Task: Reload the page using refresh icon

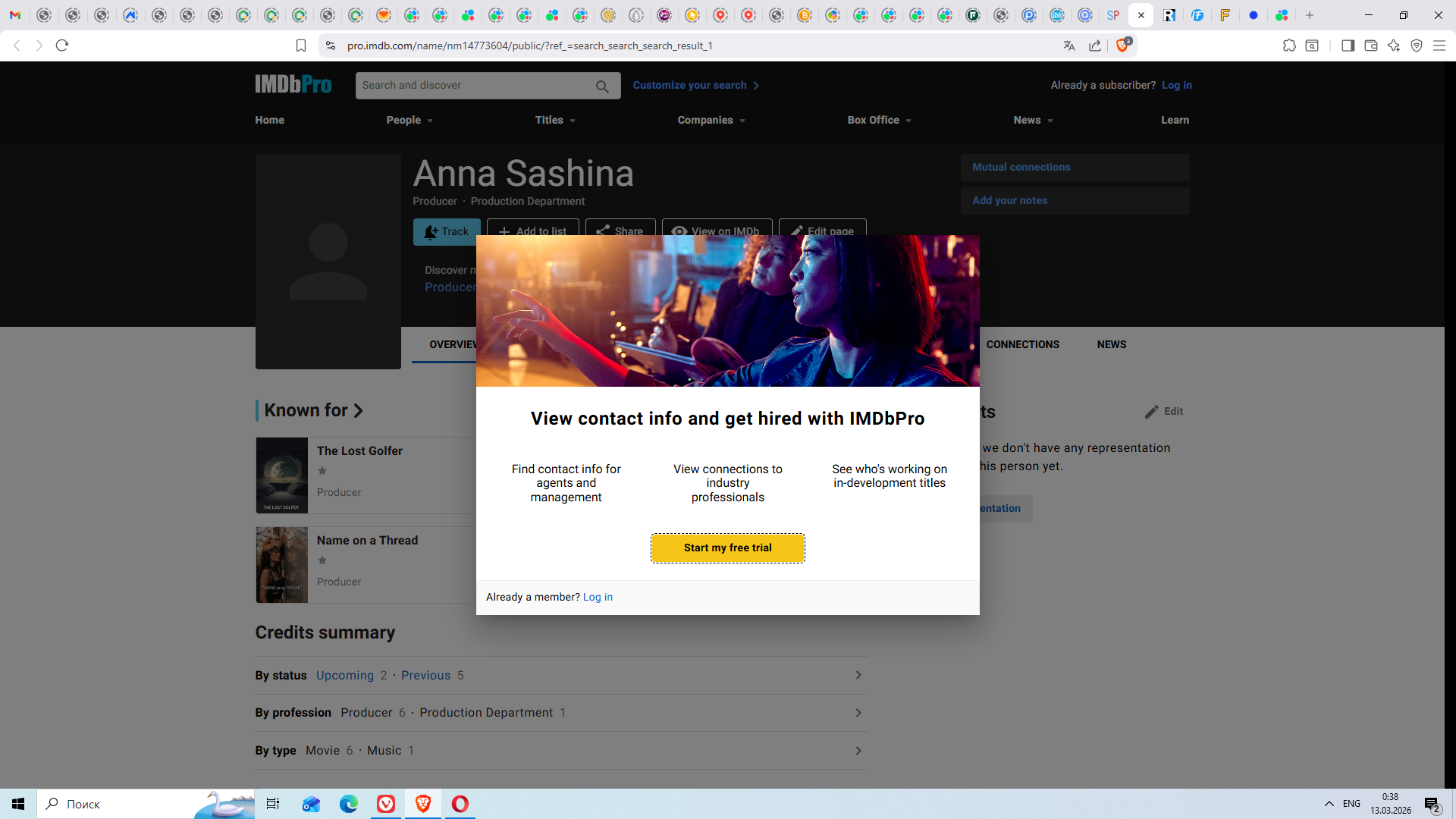Action: (62, 45)
